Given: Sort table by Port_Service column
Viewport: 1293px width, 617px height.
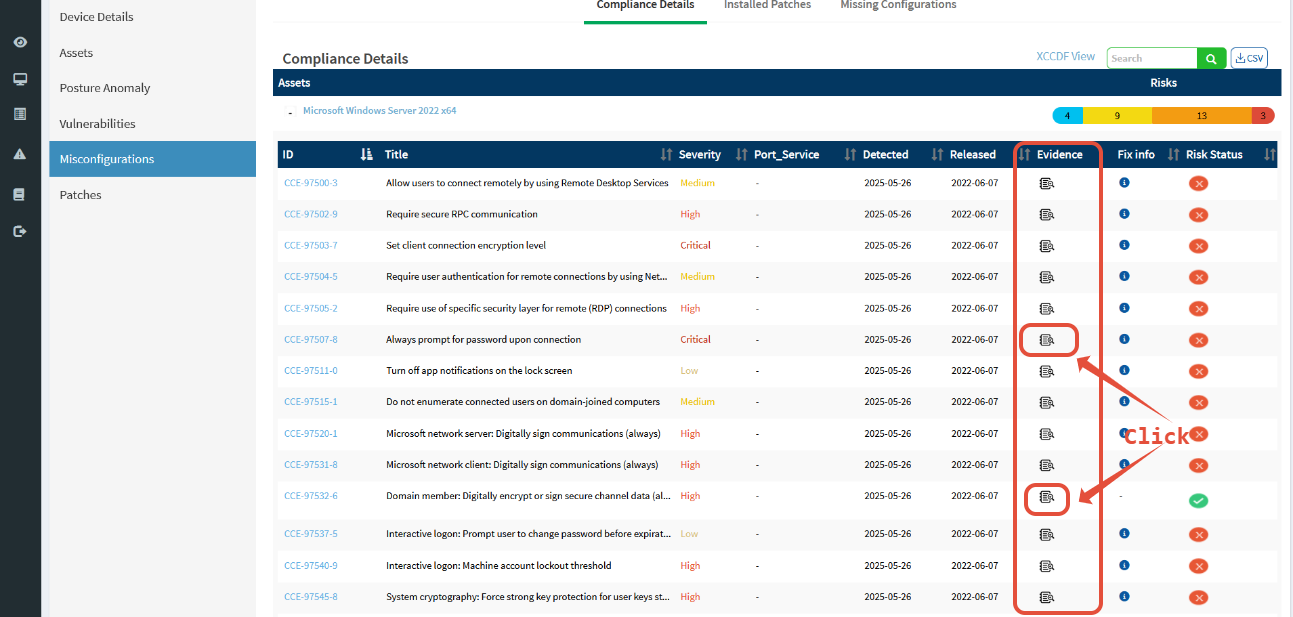Looking at the screenshot, I should [850, 155].
